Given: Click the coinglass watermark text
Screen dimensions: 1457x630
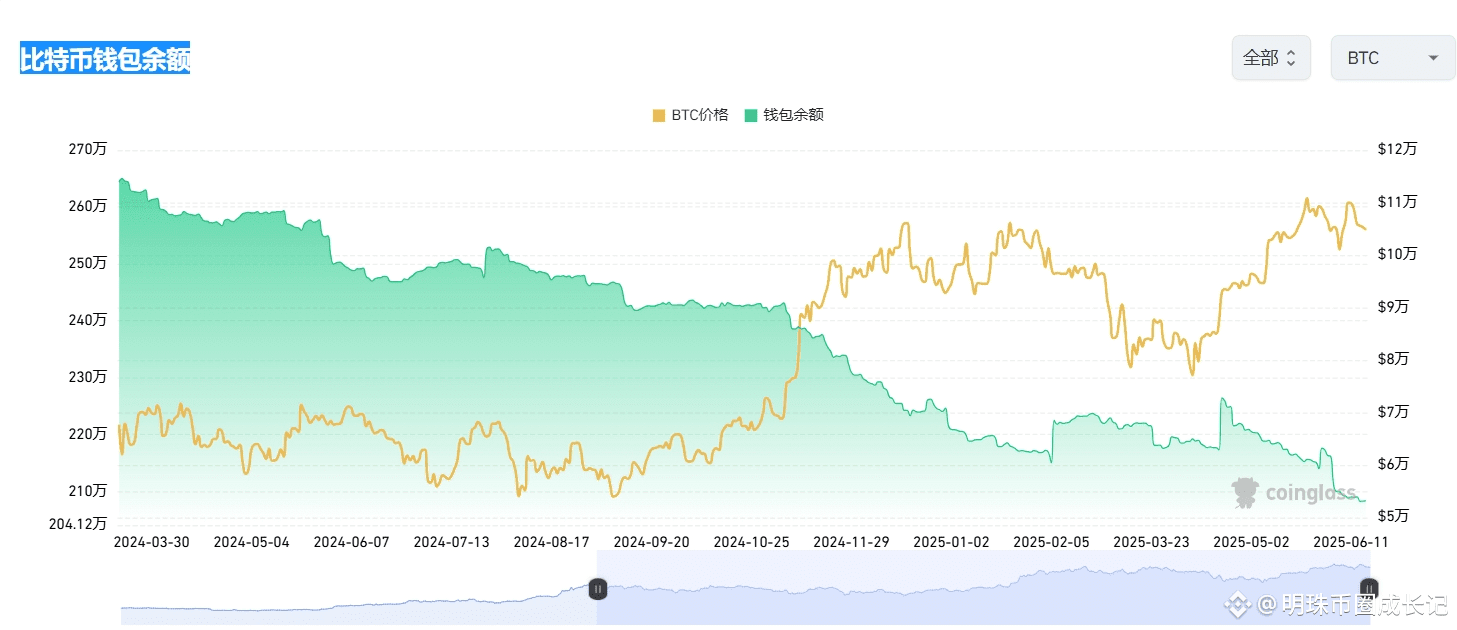Looking at the screenshot, I should coord(1309,493).
